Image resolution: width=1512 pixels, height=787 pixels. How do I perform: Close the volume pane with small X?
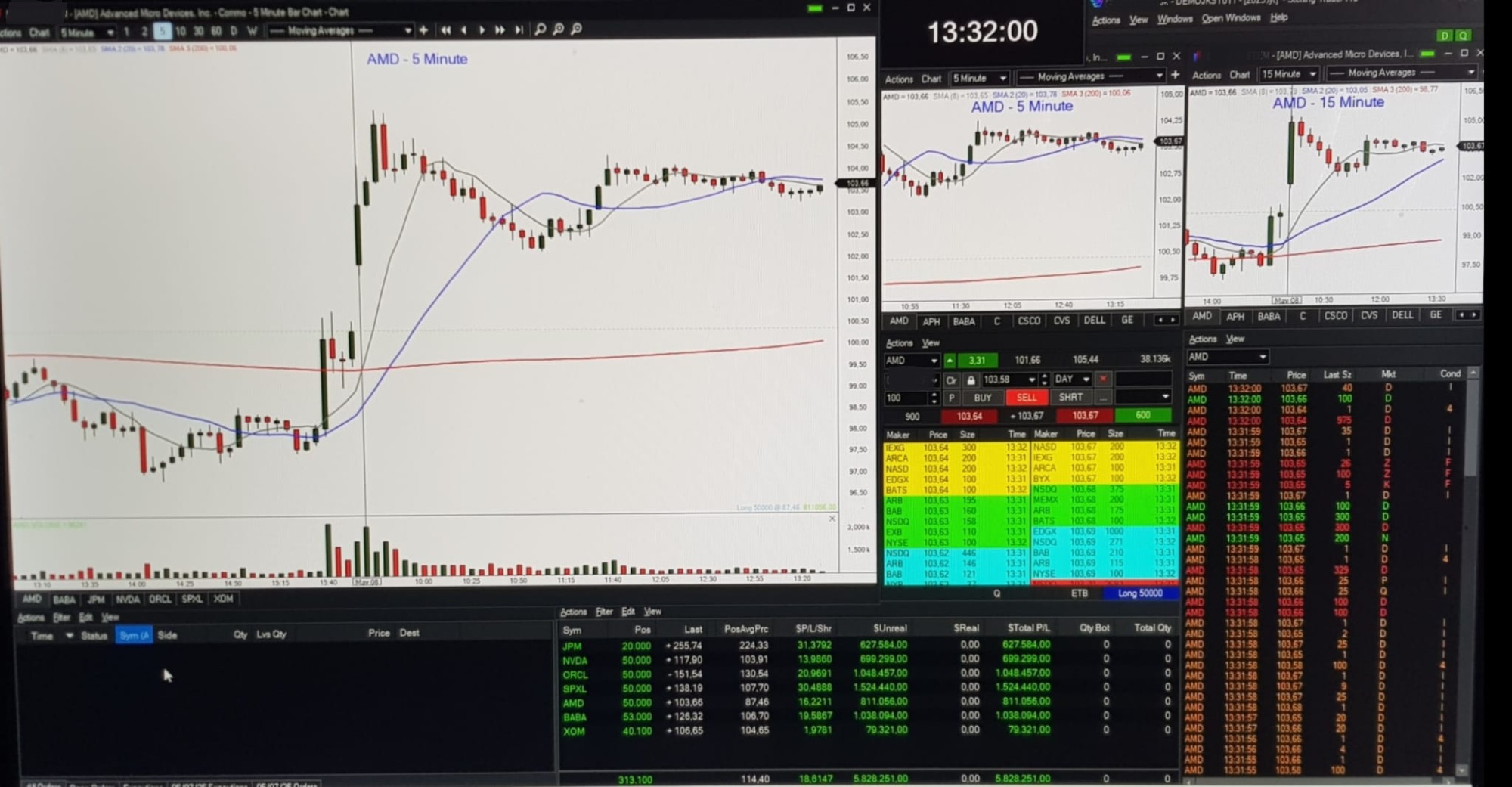coord(832,519)
